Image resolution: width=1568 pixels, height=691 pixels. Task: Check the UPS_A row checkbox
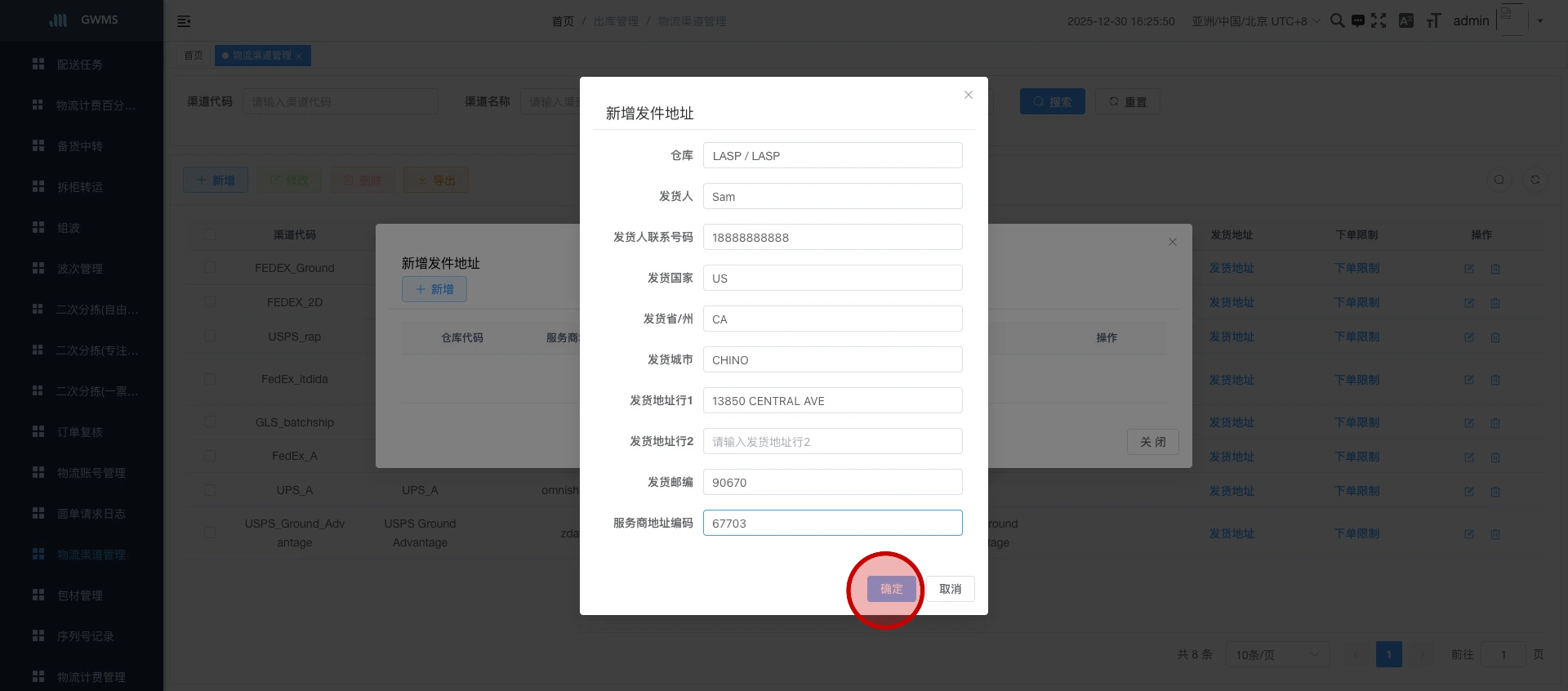point(210,490)
